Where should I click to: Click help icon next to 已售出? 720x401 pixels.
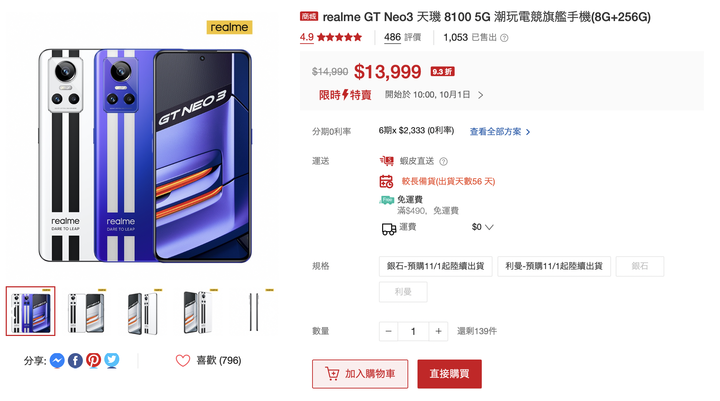[504, 38]
